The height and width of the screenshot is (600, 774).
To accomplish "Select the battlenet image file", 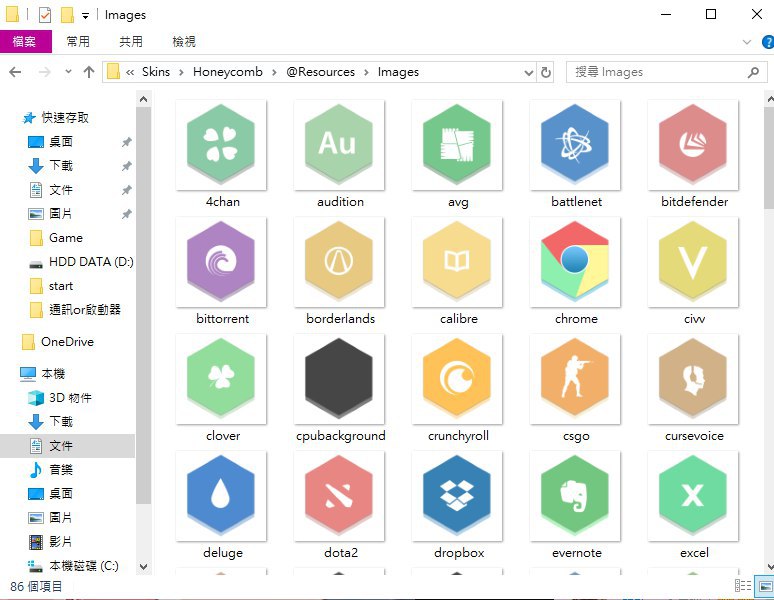I will [575, 145].
